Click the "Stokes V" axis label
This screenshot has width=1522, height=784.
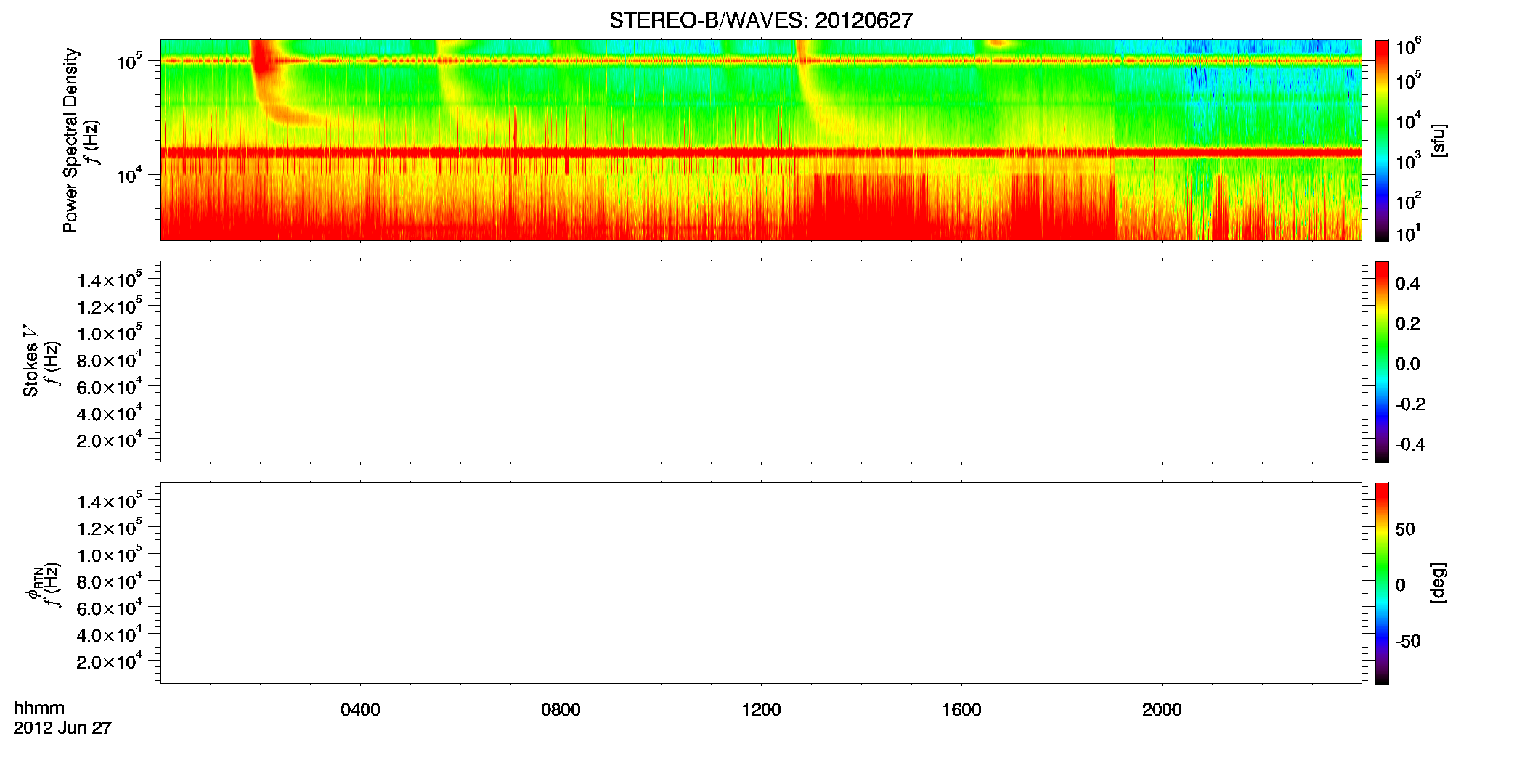[30, 361]
